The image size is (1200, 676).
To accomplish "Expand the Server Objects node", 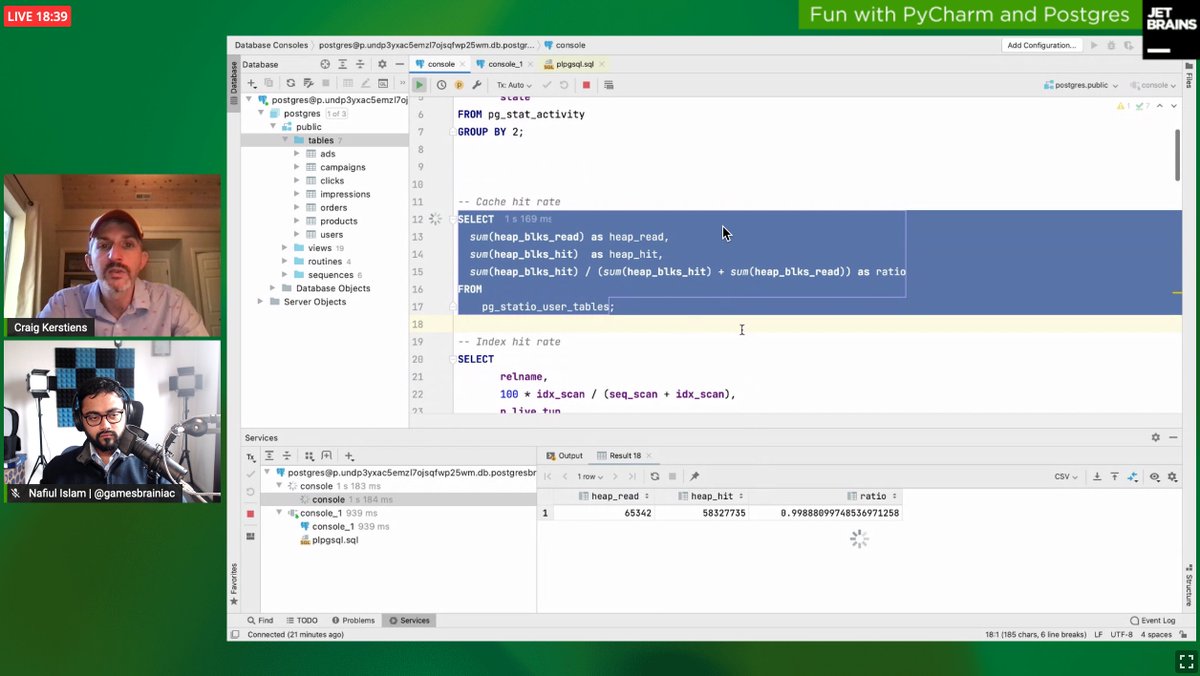I will pos(260,301).
